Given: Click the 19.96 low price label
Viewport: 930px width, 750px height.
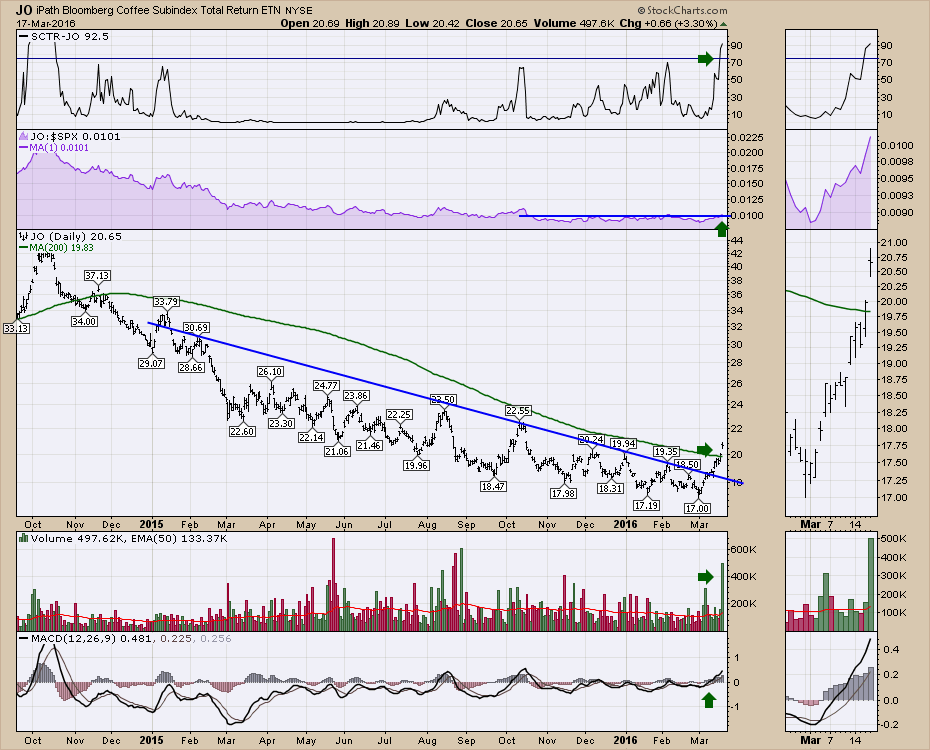Looking at the screenshot, I should pyautogui.click(x=416, y=465).
